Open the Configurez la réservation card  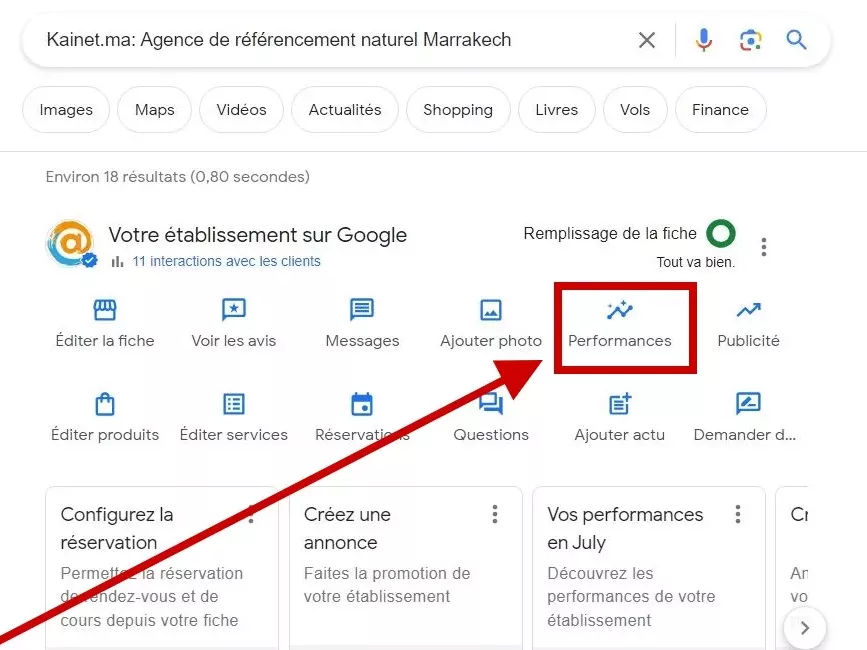click(x=162, y=568)
